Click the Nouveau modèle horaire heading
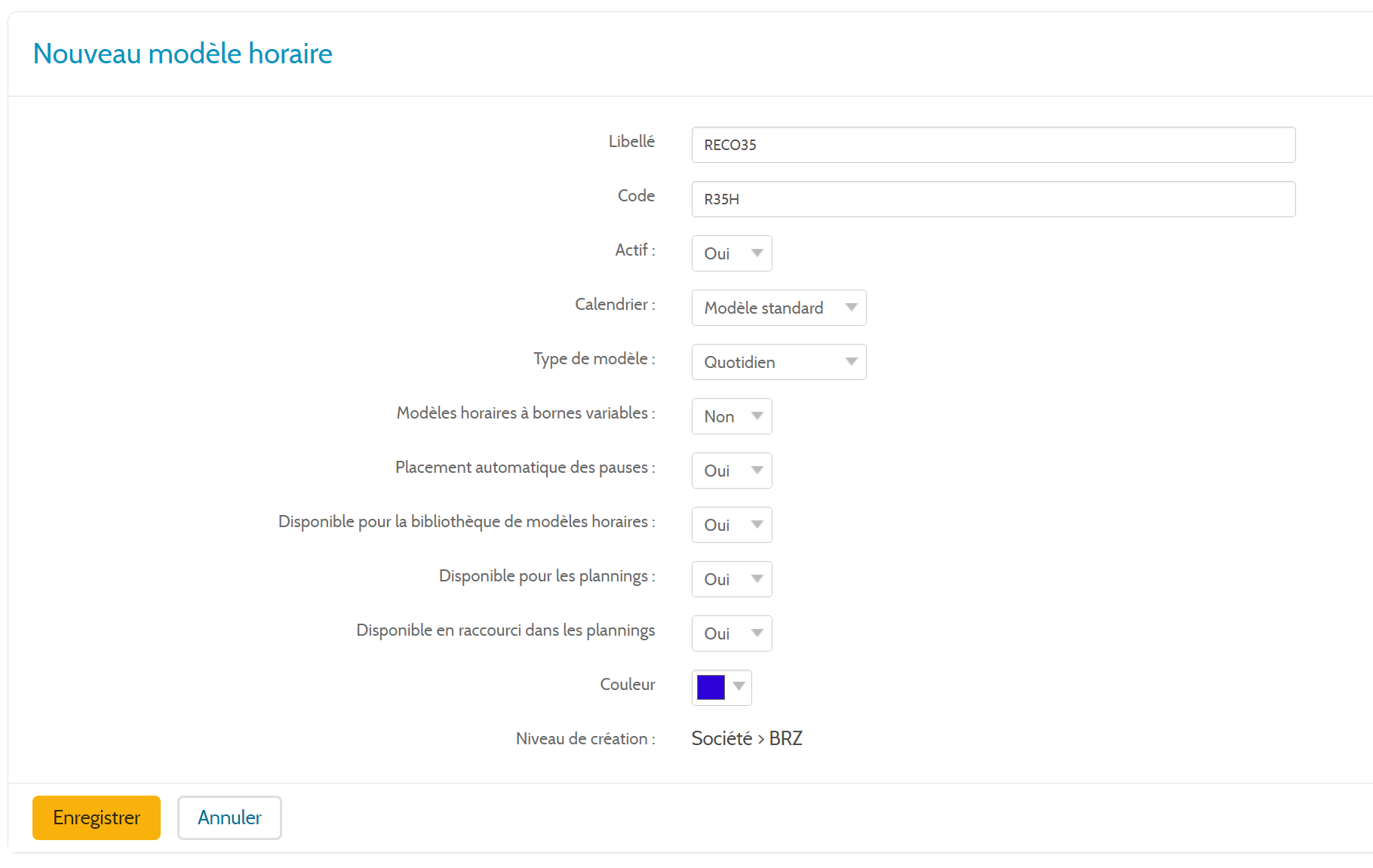1373x868 pixels. (183, 54)
